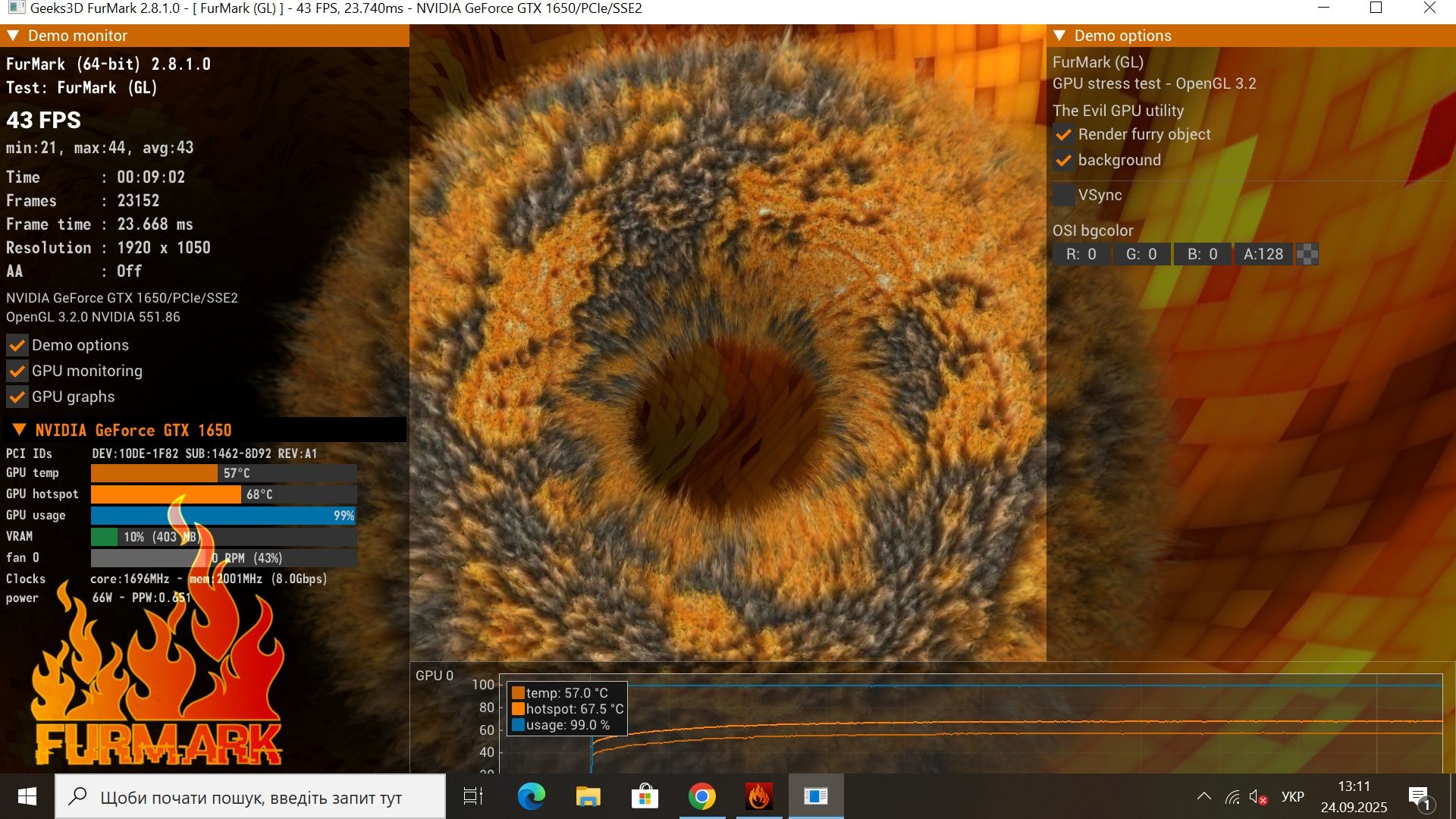Open Task View on the taskbar
The width and height of the screenshot is (1456, 819).
click(473, 796)
